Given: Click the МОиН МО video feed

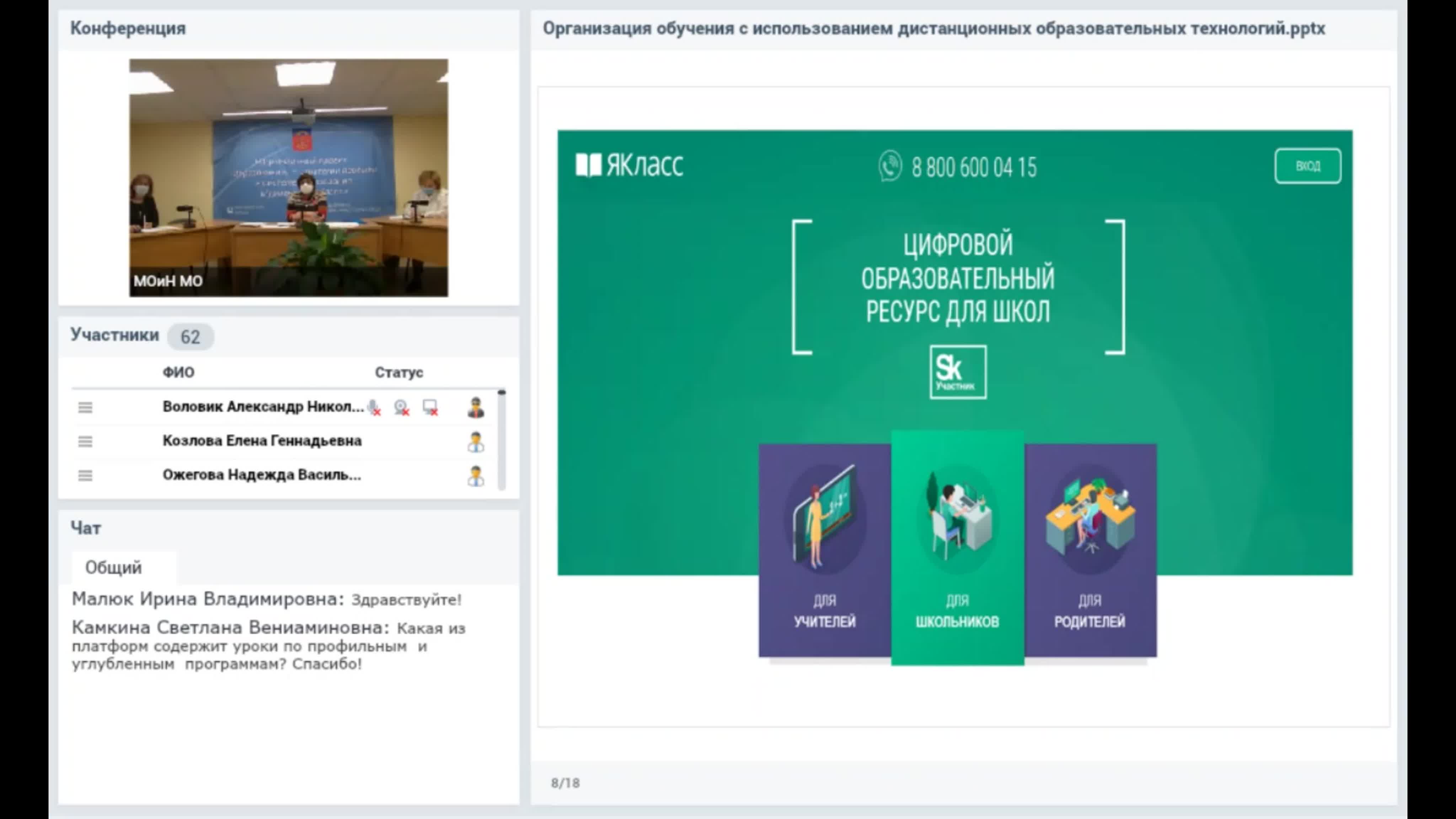Looking at the screenshot, I should tap(289, 177).
